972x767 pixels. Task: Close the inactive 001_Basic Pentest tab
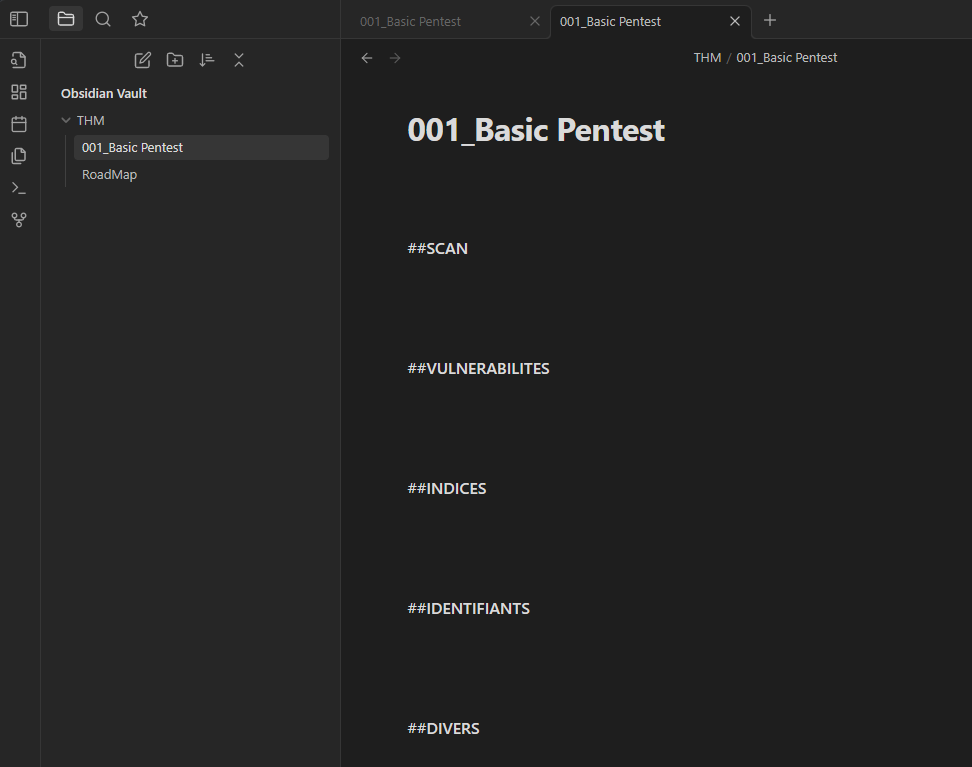pos(535,21)
